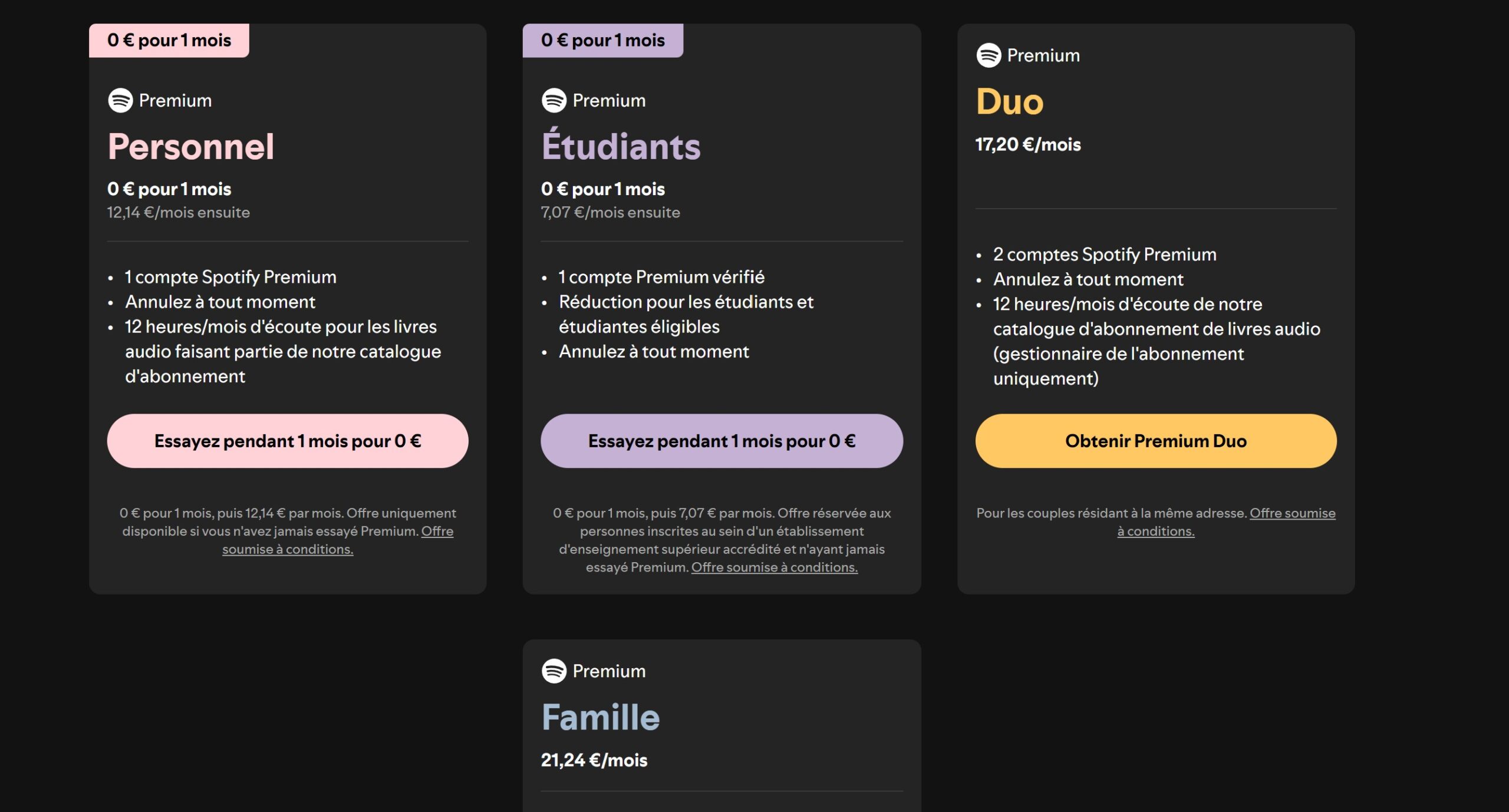Click the pink 0 € pour 1 mois badge
Image resolution: width=1509 pixels, height=812 pixels.
pos(169,40)
